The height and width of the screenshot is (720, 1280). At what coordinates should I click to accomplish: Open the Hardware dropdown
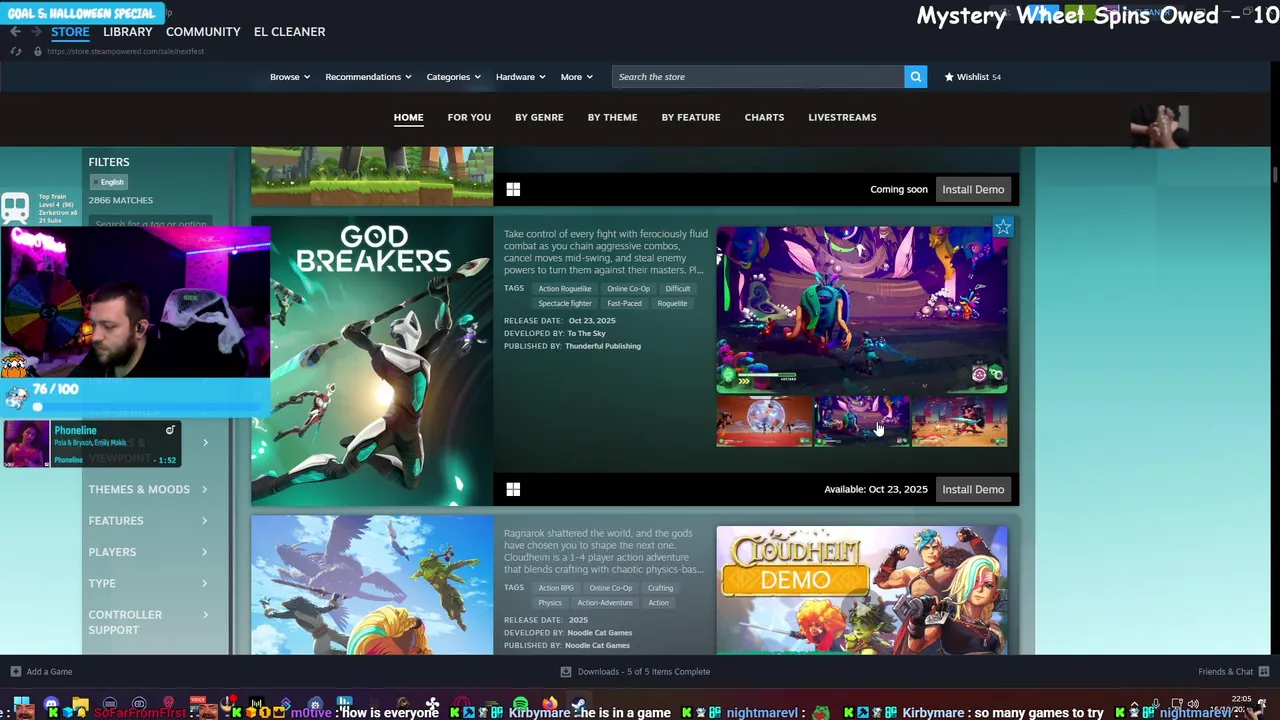521,77
